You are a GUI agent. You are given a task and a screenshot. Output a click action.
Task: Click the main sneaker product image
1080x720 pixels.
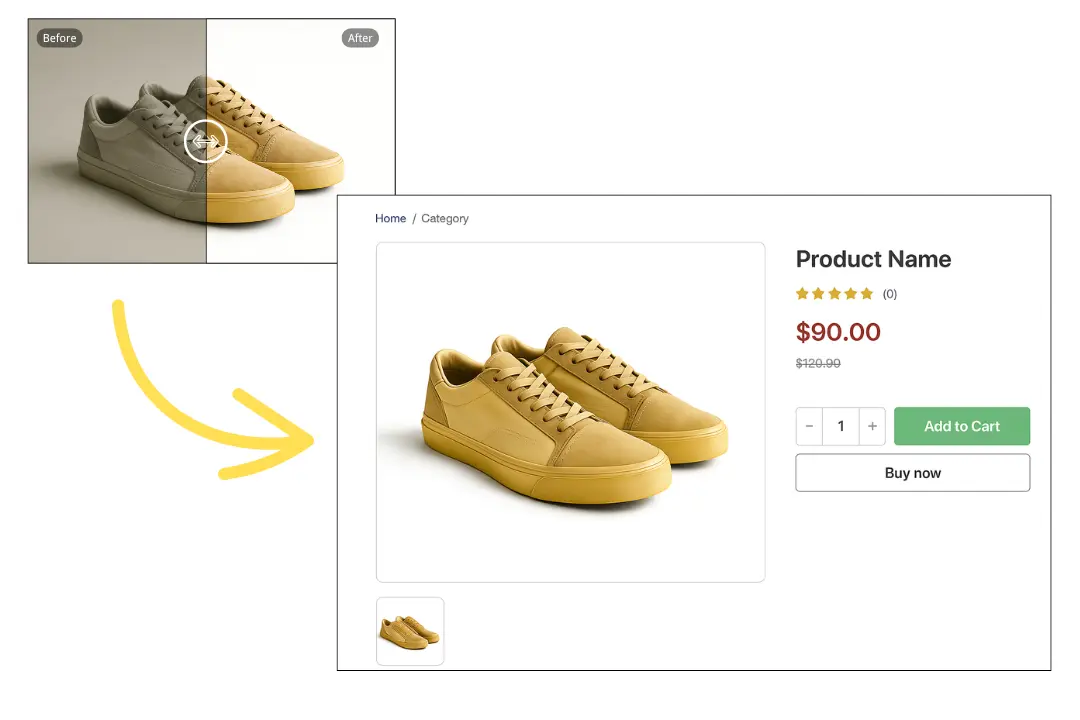coord(570,411)
